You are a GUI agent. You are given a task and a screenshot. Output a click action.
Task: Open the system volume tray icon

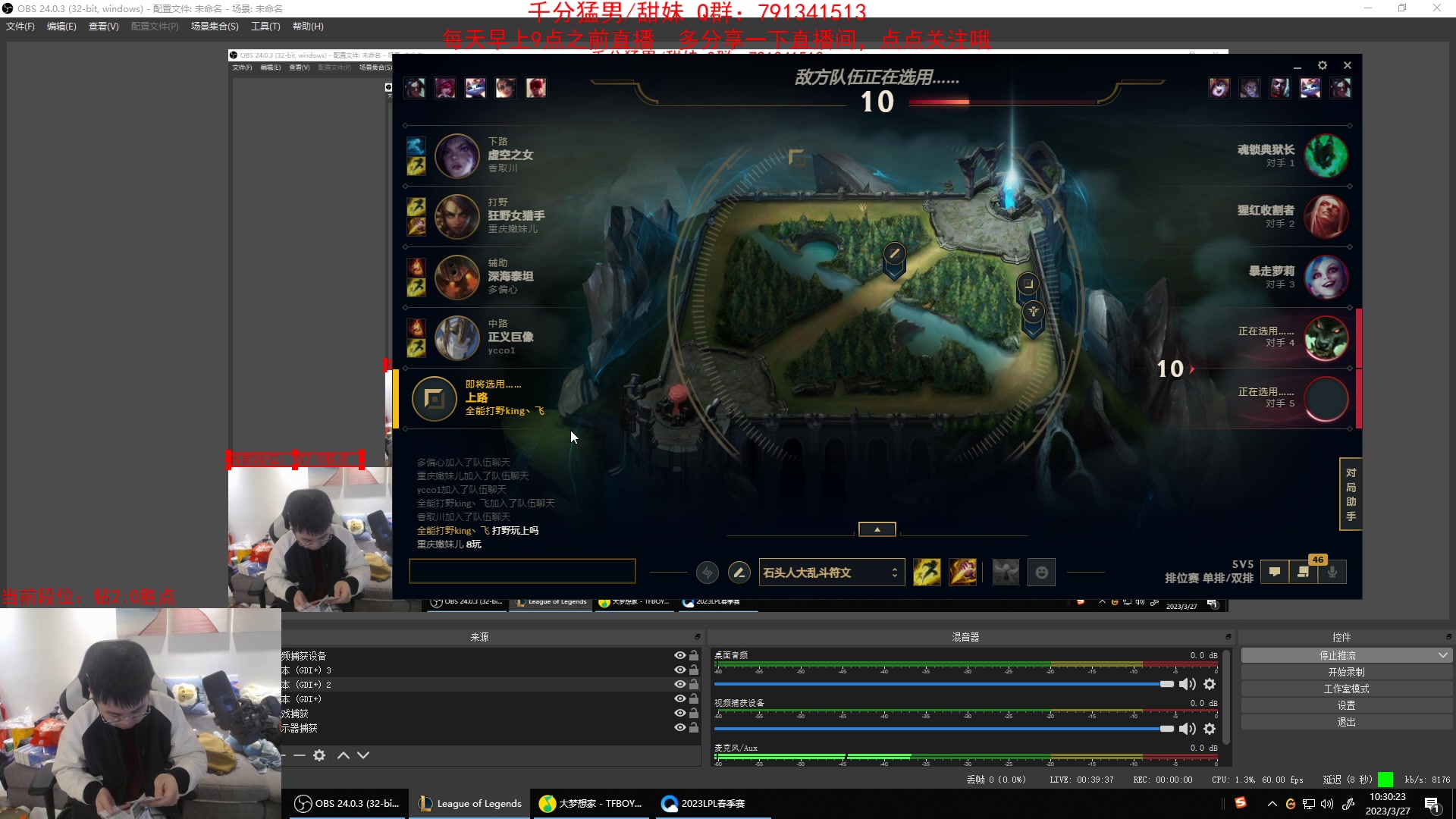click(1327, 804)
